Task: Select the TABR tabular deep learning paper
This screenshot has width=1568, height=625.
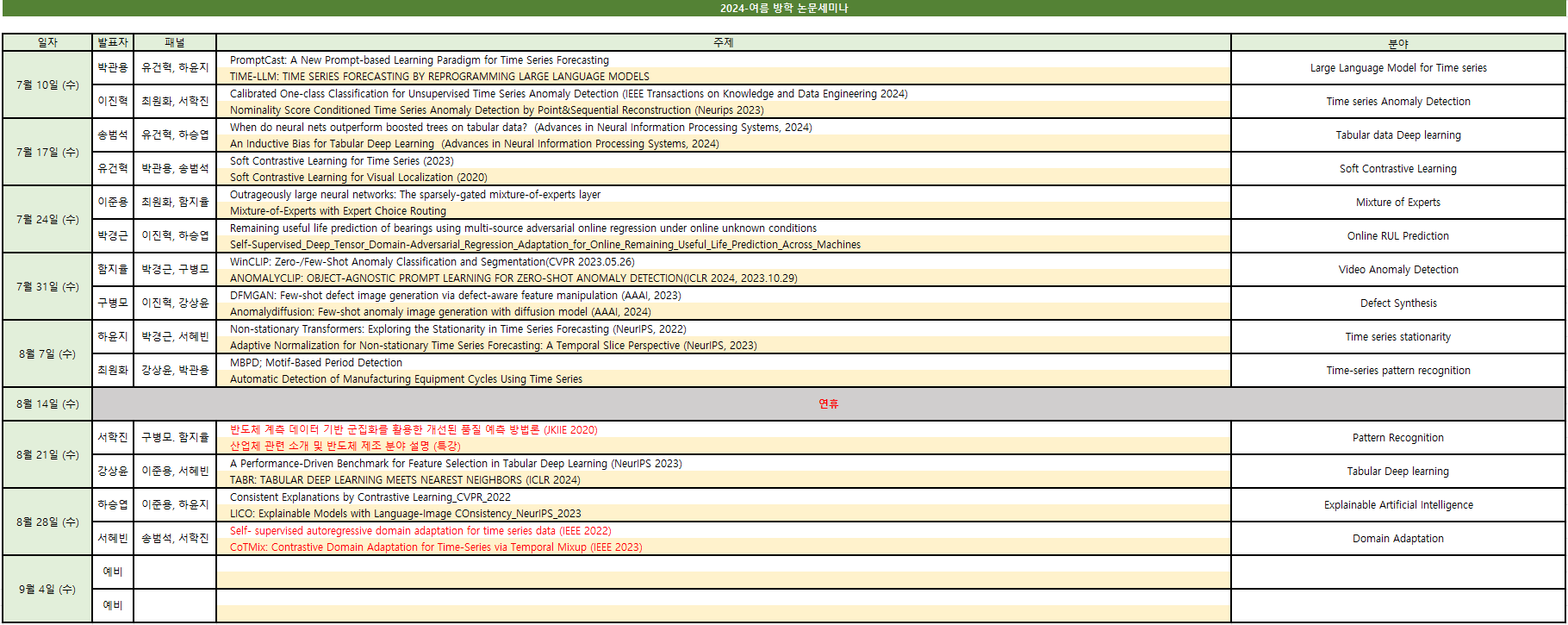Action: [x=405, y=480]
